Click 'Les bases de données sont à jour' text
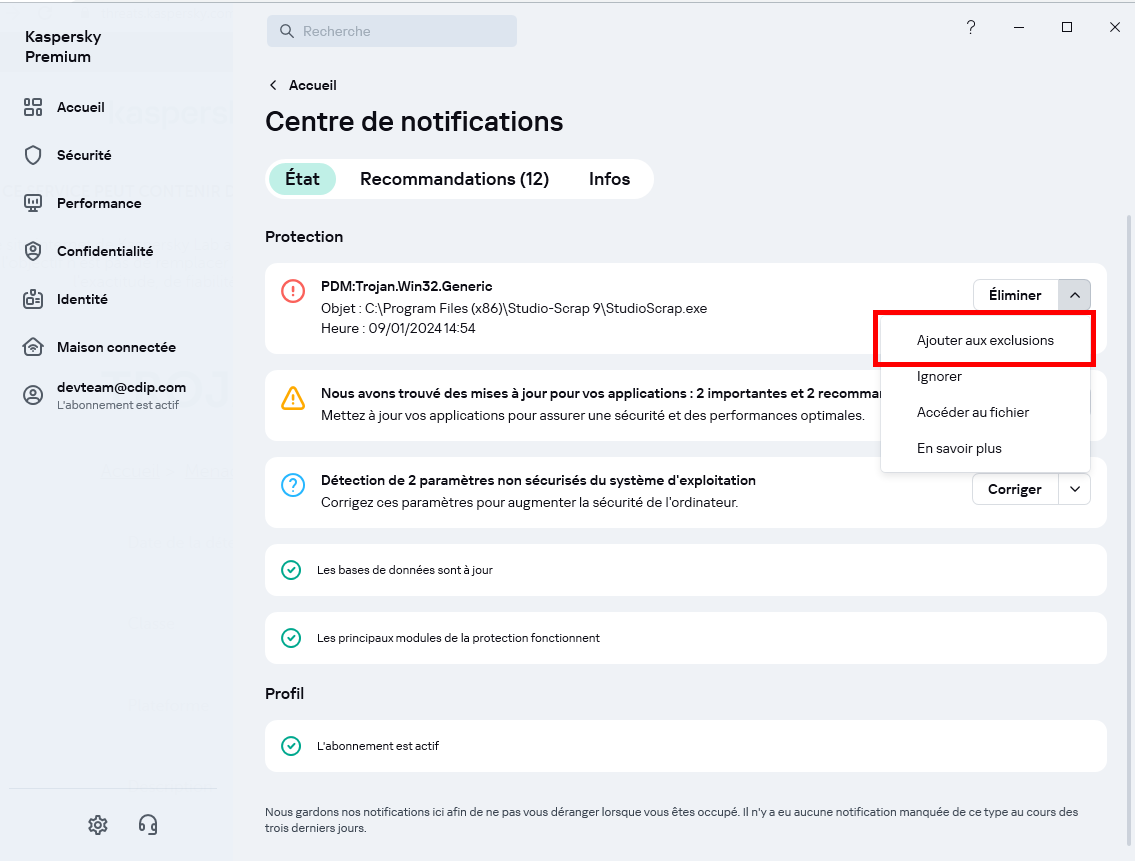The height and width of the screenshot is (861, 1135). (x=405, y=570)
